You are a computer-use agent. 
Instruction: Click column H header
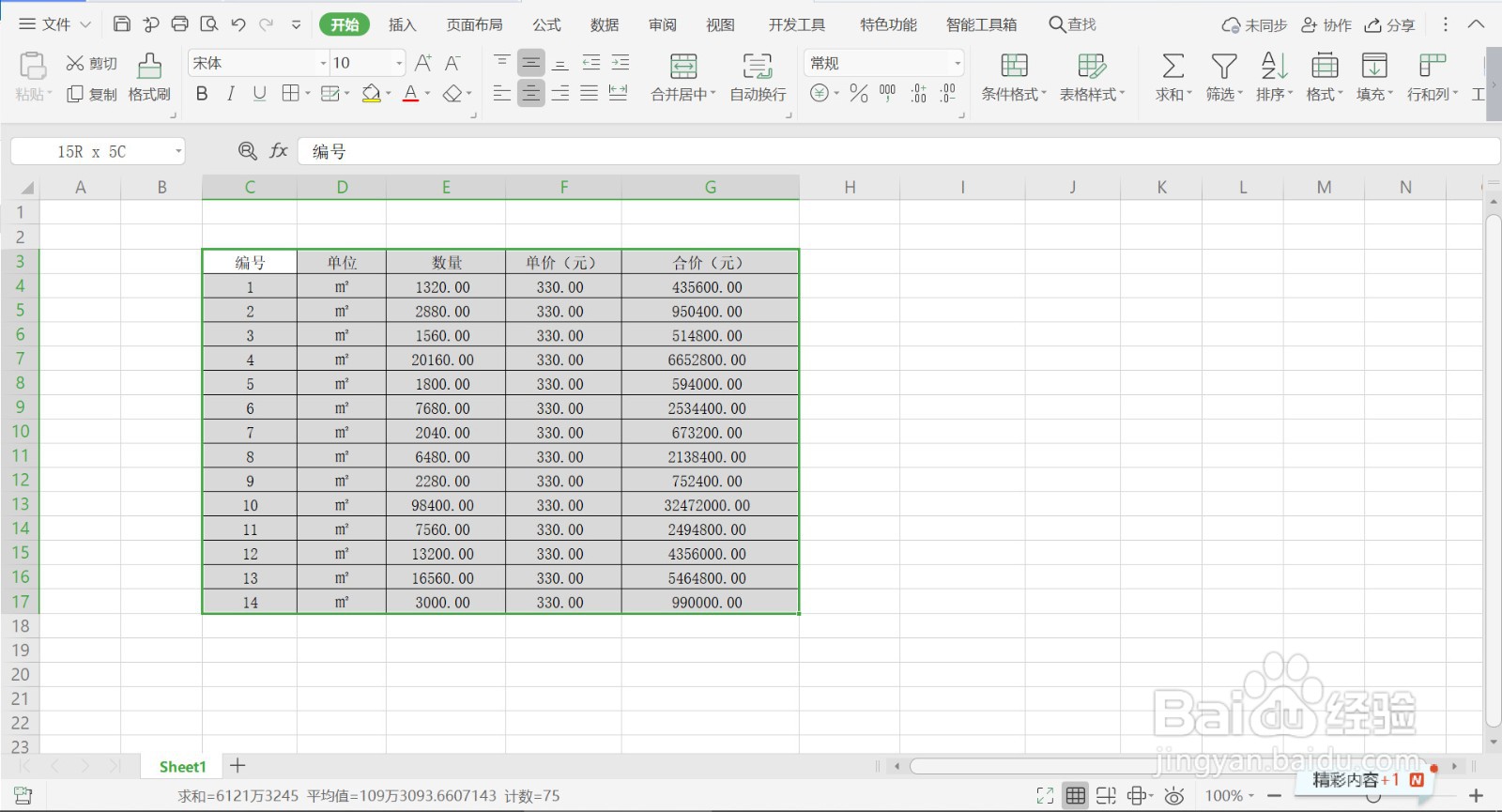pos(850,187)
